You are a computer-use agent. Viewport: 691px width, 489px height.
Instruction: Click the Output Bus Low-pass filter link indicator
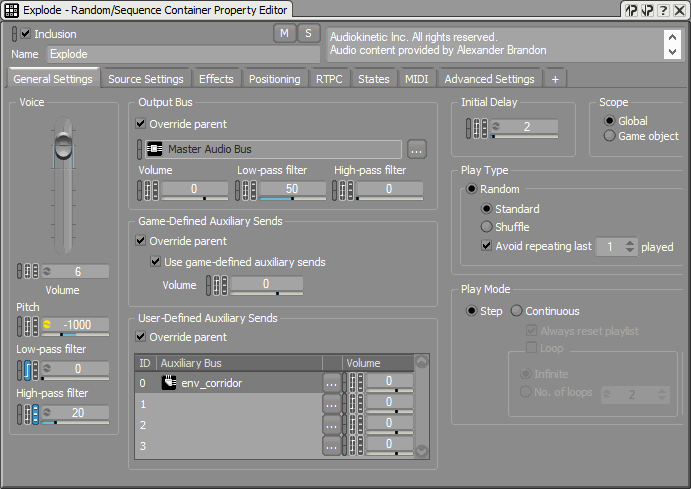tap(238, 190)
